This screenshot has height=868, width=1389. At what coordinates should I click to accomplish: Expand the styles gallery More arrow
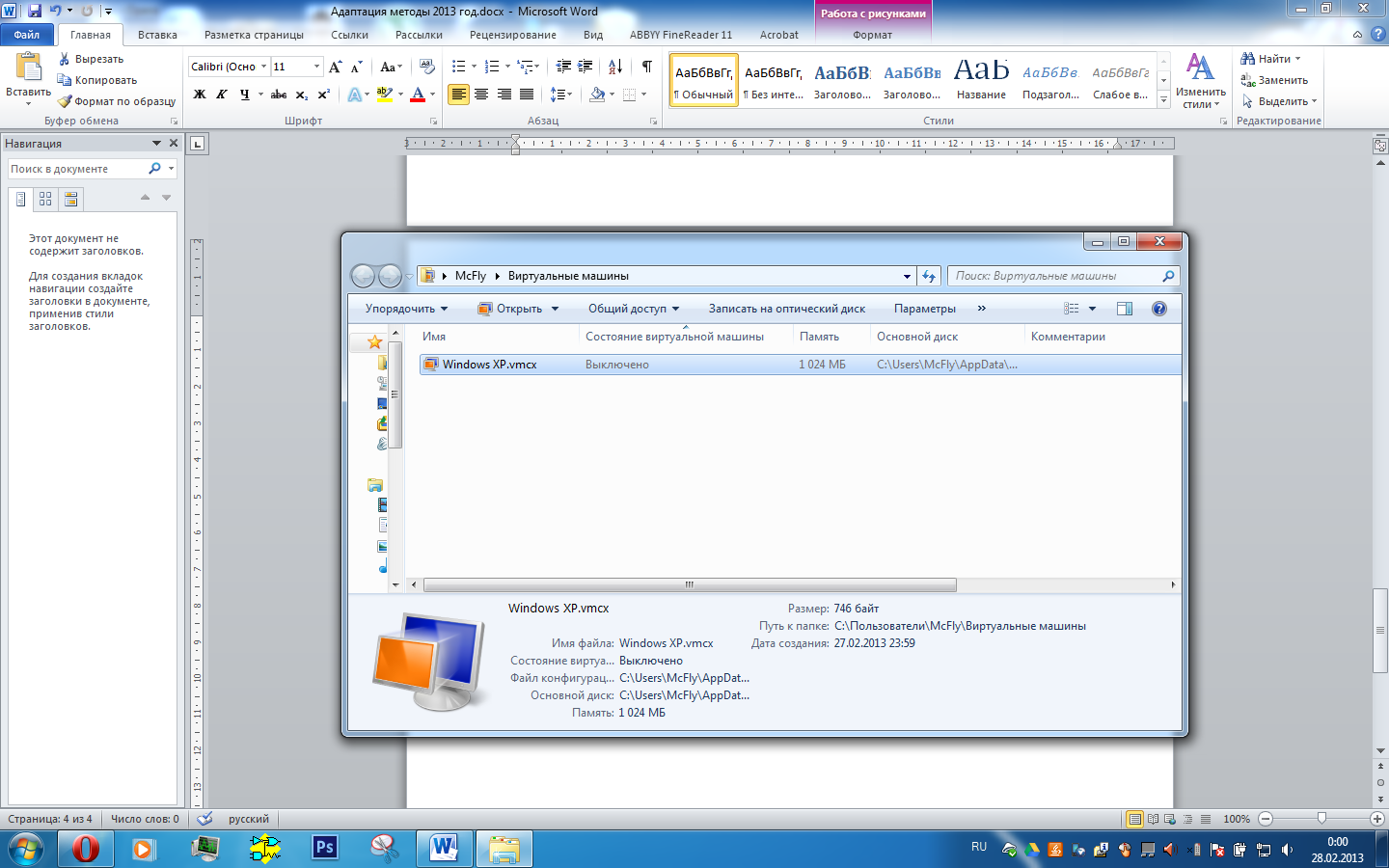[x=1163, y=100]
